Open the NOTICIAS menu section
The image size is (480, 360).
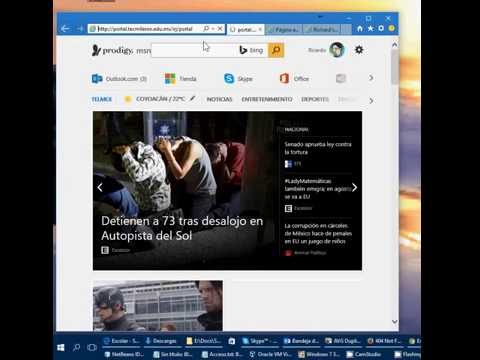tap(219, 99)
